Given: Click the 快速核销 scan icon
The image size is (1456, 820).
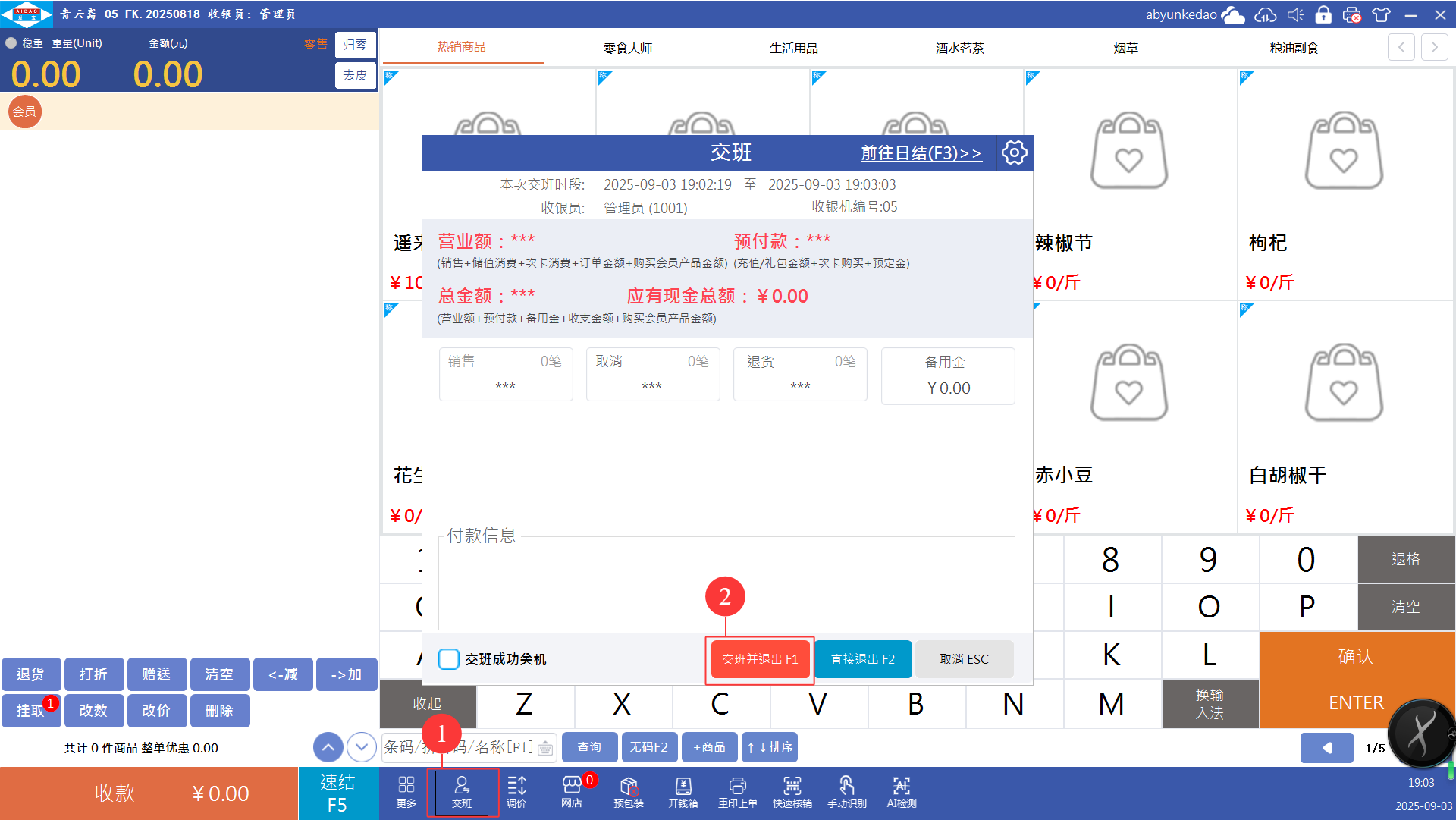Looking at the screenshot, I should click(x=792, y=792).
